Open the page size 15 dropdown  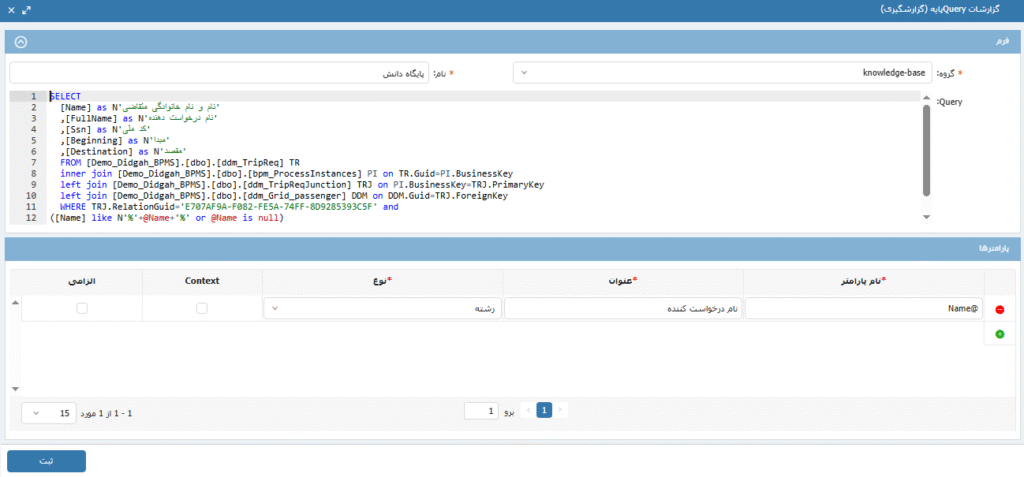click(x=50, y=412)
